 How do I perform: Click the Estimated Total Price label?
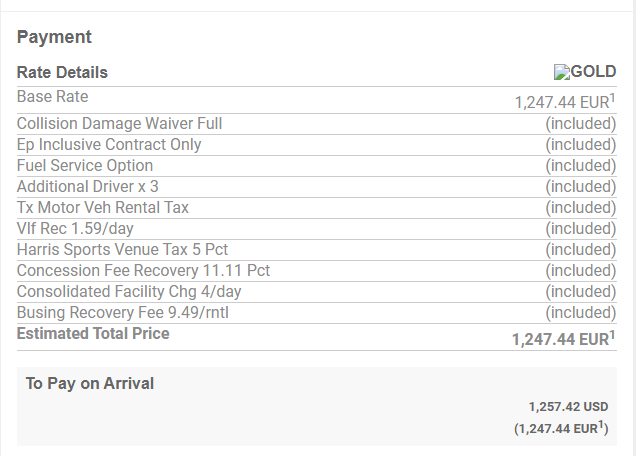pyautogui.click(x=93, y=334)
